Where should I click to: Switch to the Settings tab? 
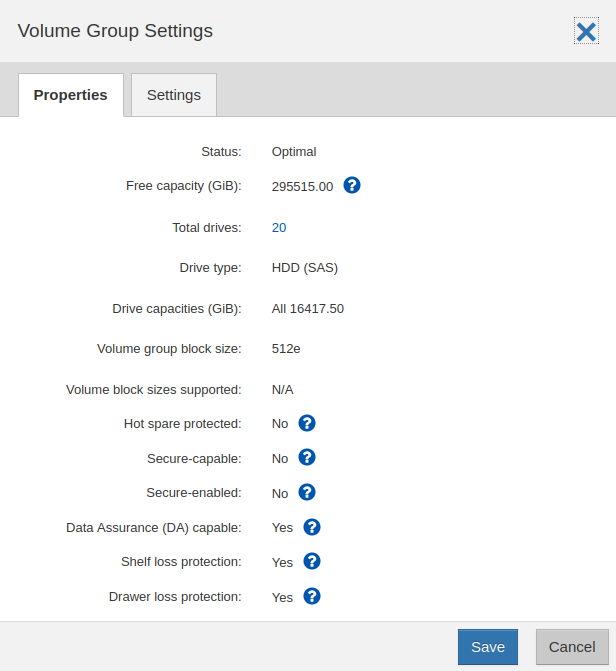click(x=174, y=95)
